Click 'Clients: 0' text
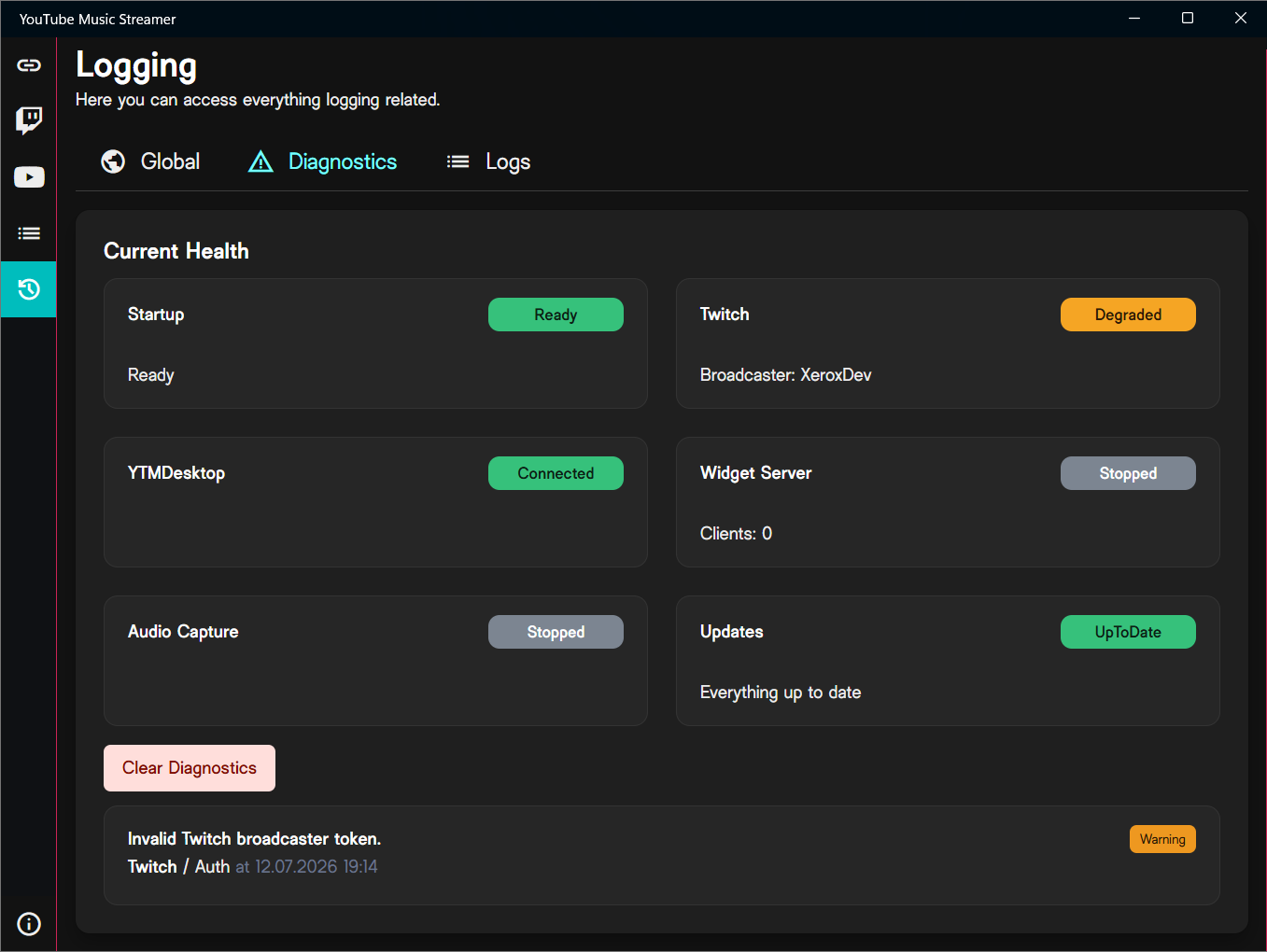 (736, 533)
